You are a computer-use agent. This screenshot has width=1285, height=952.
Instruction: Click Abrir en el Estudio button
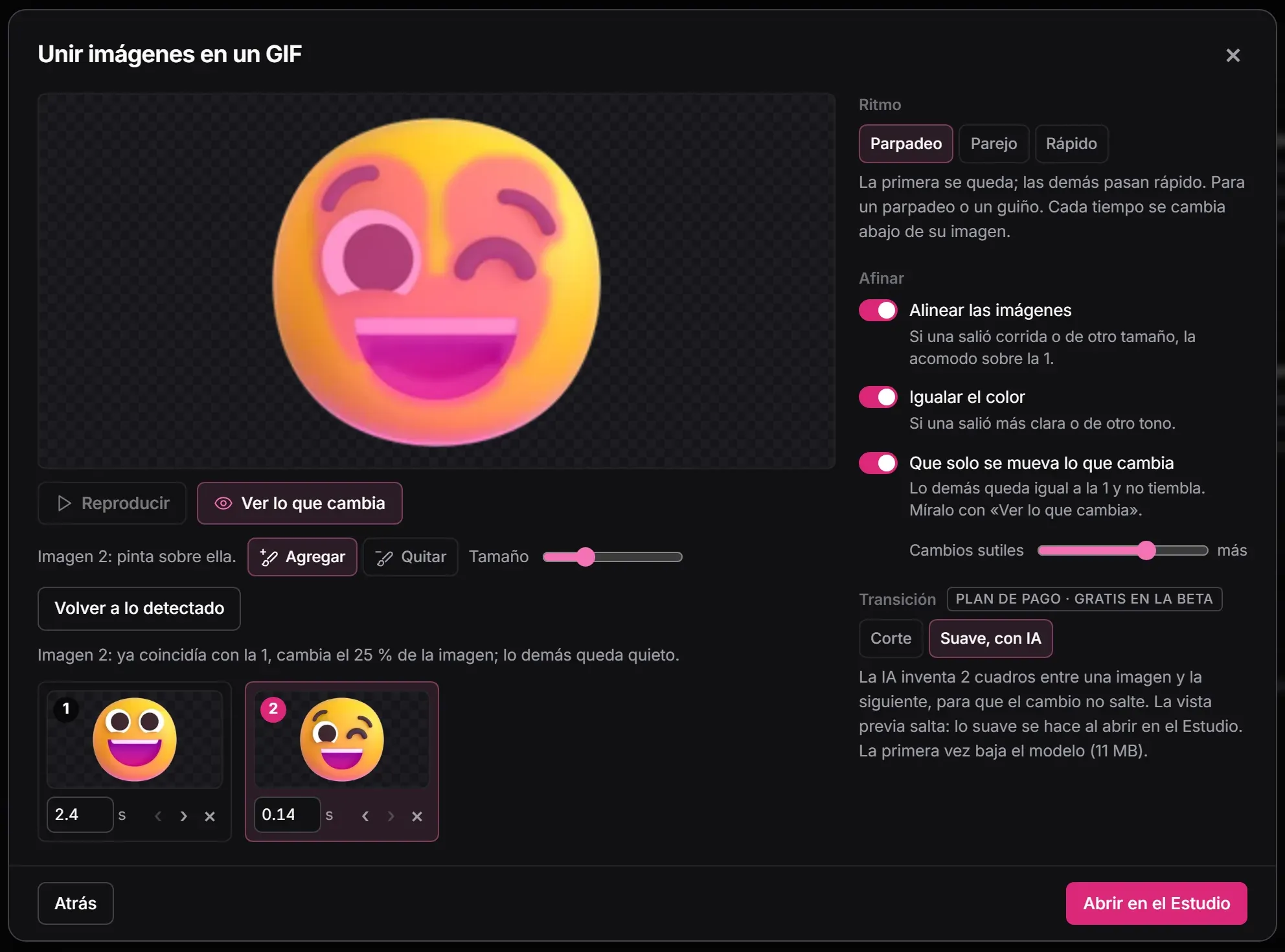(1156, 903)
